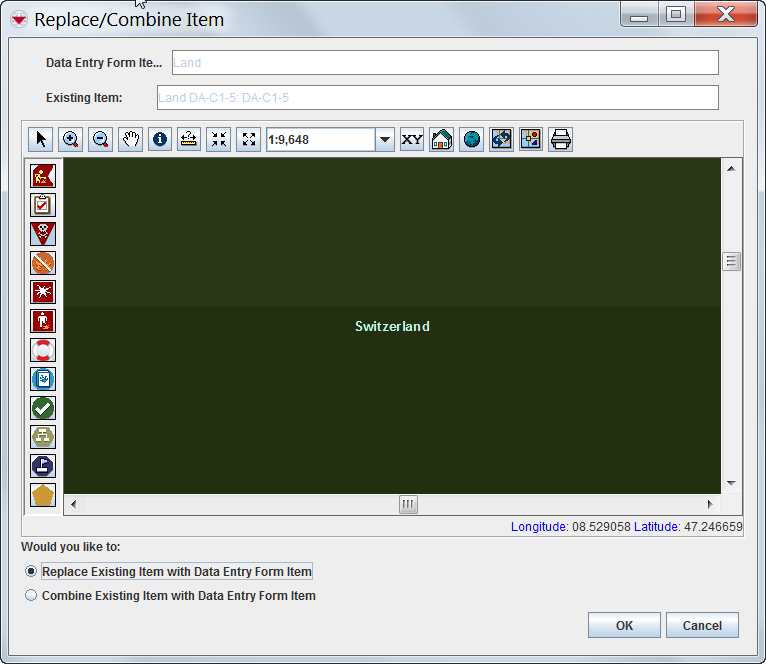
Task: Cancel the Replace/Combine dialog
Action: tap(702, 625)
